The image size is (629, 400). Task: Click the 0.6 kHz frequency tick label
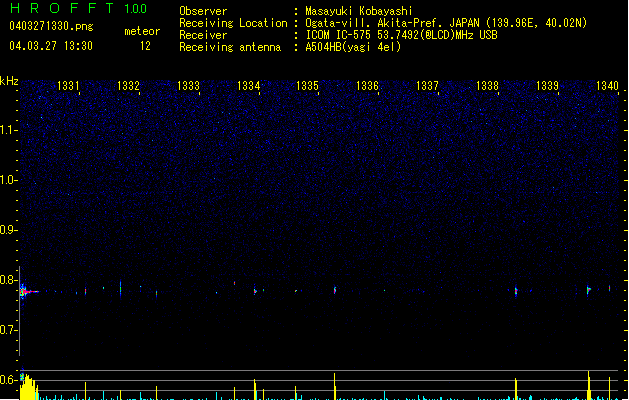[8, 380]
